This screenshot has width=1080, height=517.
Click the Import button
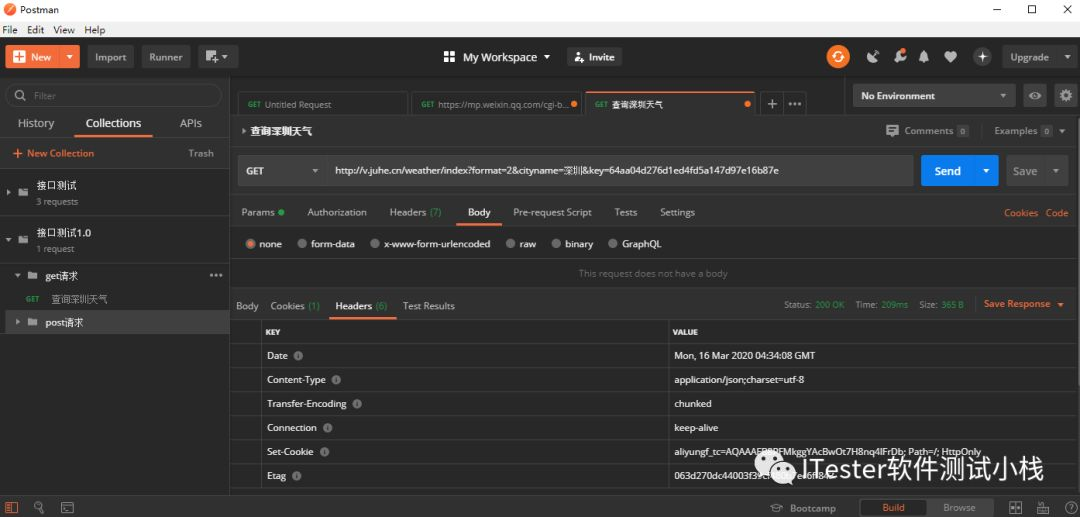point(110,56)
